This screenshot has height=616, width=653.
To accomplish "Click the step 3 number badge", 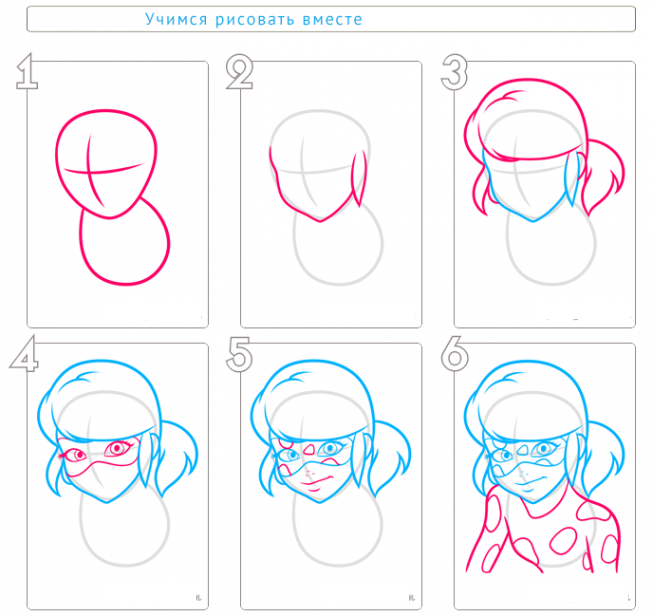I will tap(454, 72).
